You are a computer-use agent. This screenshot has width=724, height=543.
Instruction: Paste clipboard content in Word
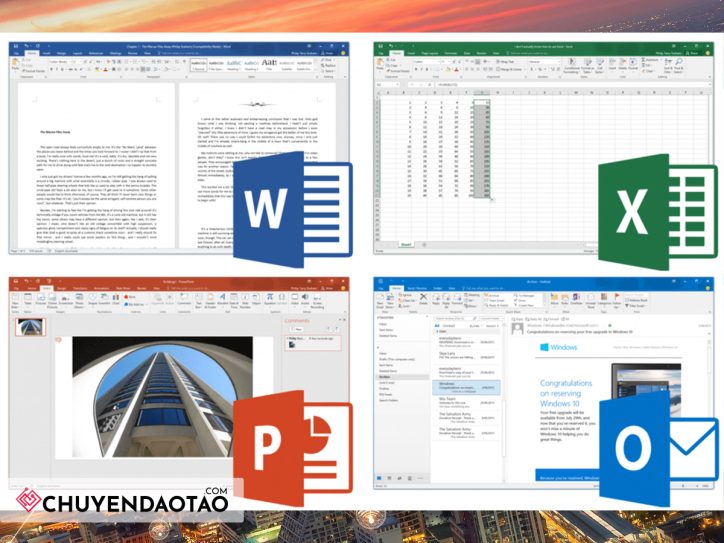[x=15, y=65]
